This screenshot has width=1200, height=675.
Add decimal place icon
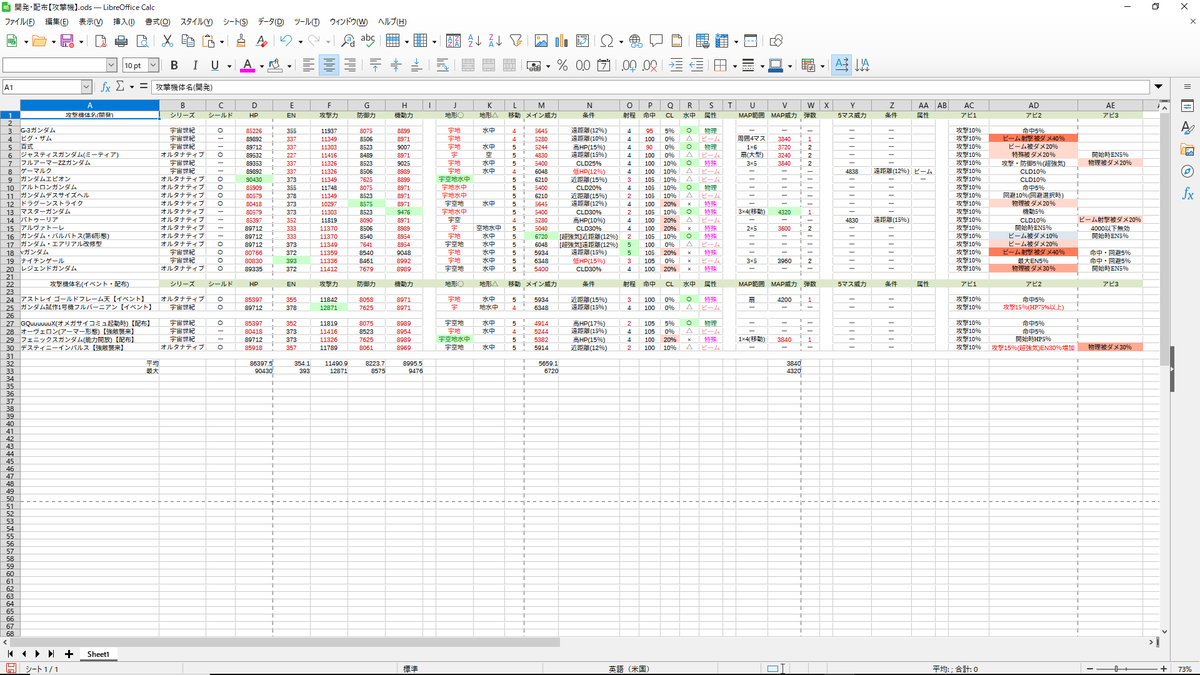[629, 66]
